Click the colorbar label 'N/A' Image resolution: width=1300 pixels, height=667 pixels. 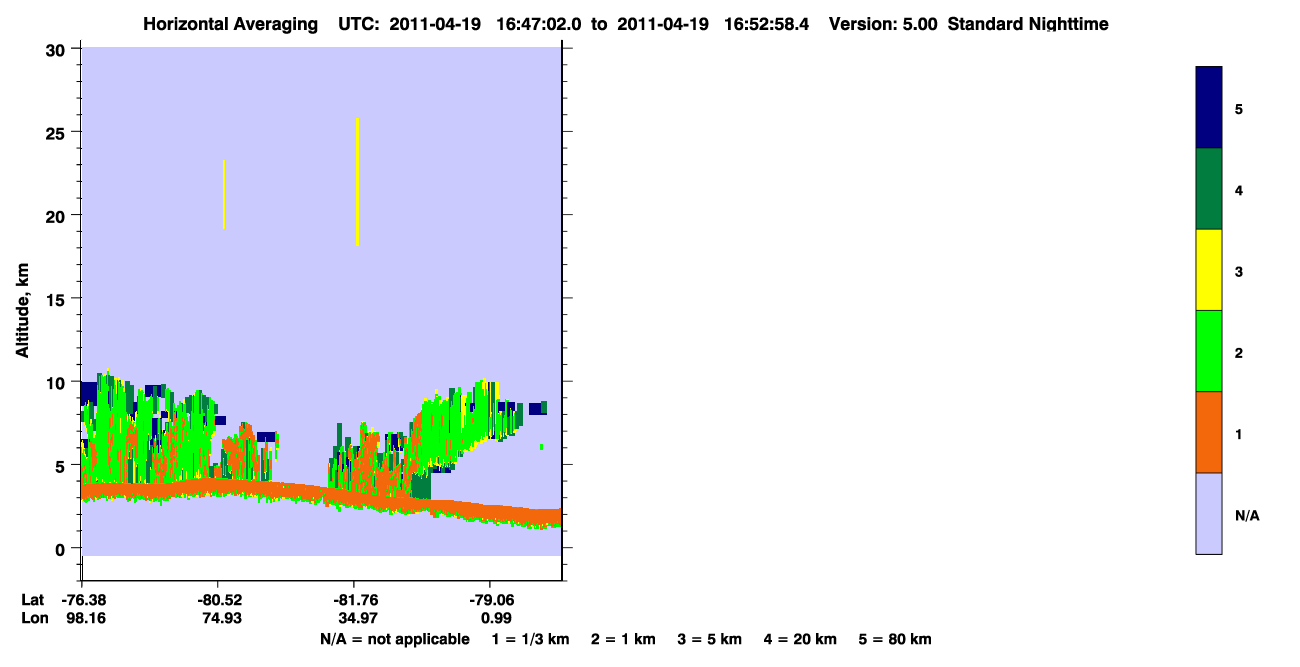click(x=1246, y=514)
